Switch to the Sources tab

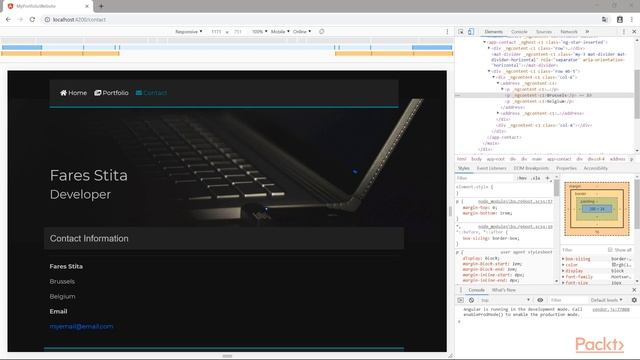click(544, 31)
